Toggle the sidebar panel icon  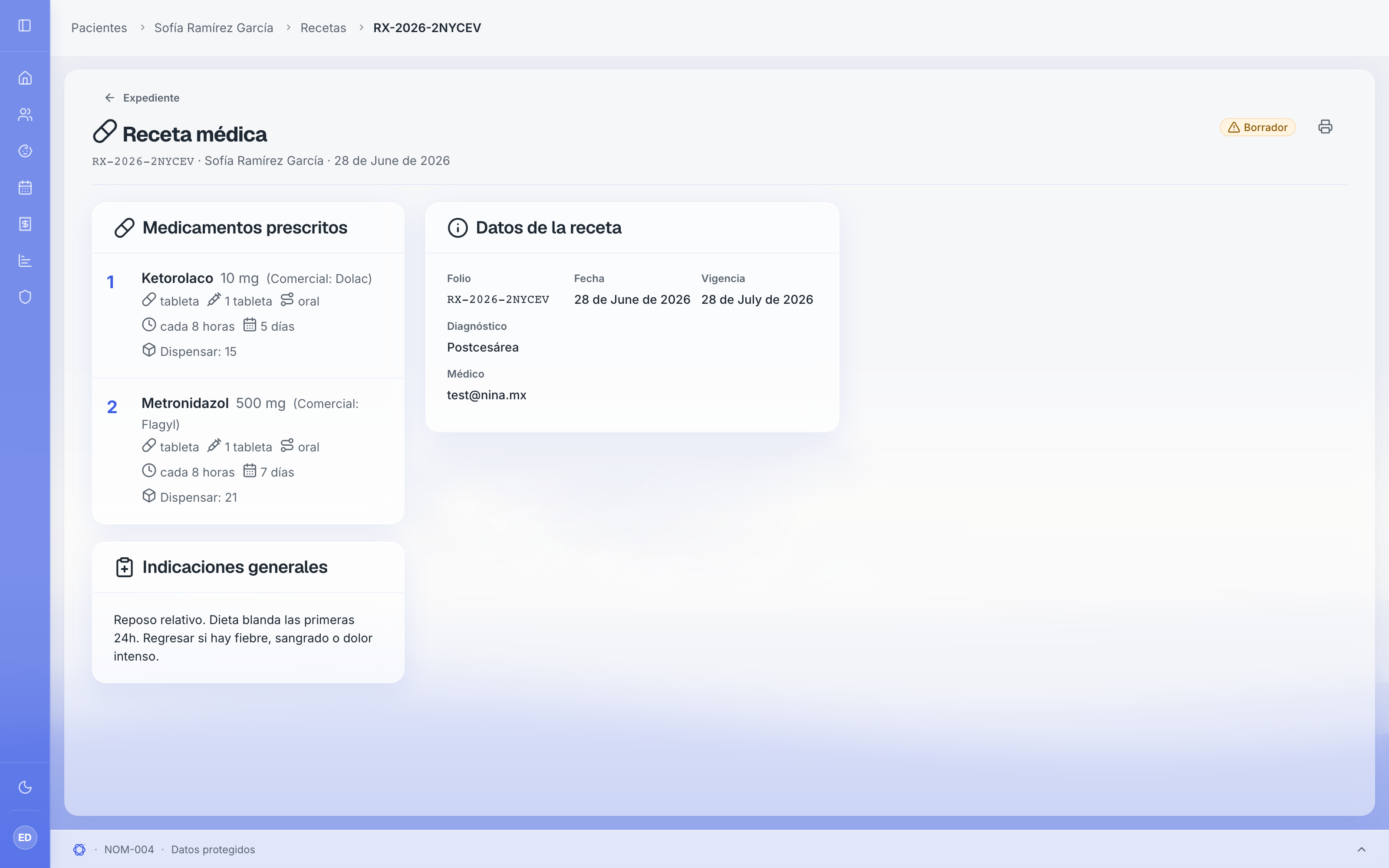pyautogui.click(x=25, y=25)
